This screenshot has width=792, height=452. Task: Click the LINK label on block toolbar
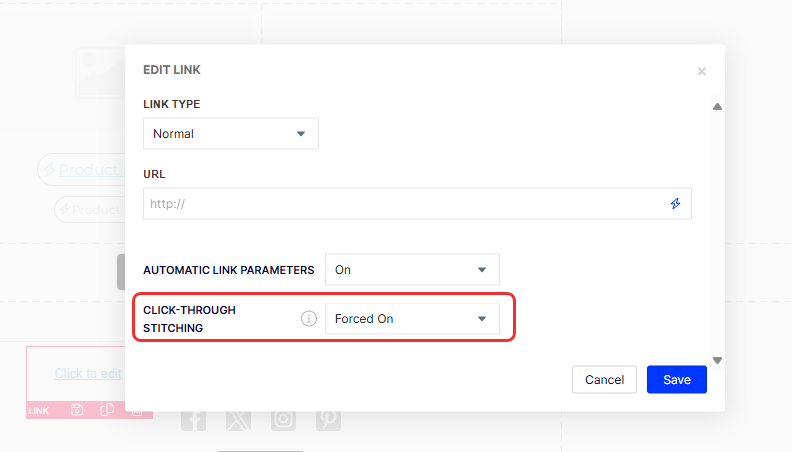click(x=38, y=411)
